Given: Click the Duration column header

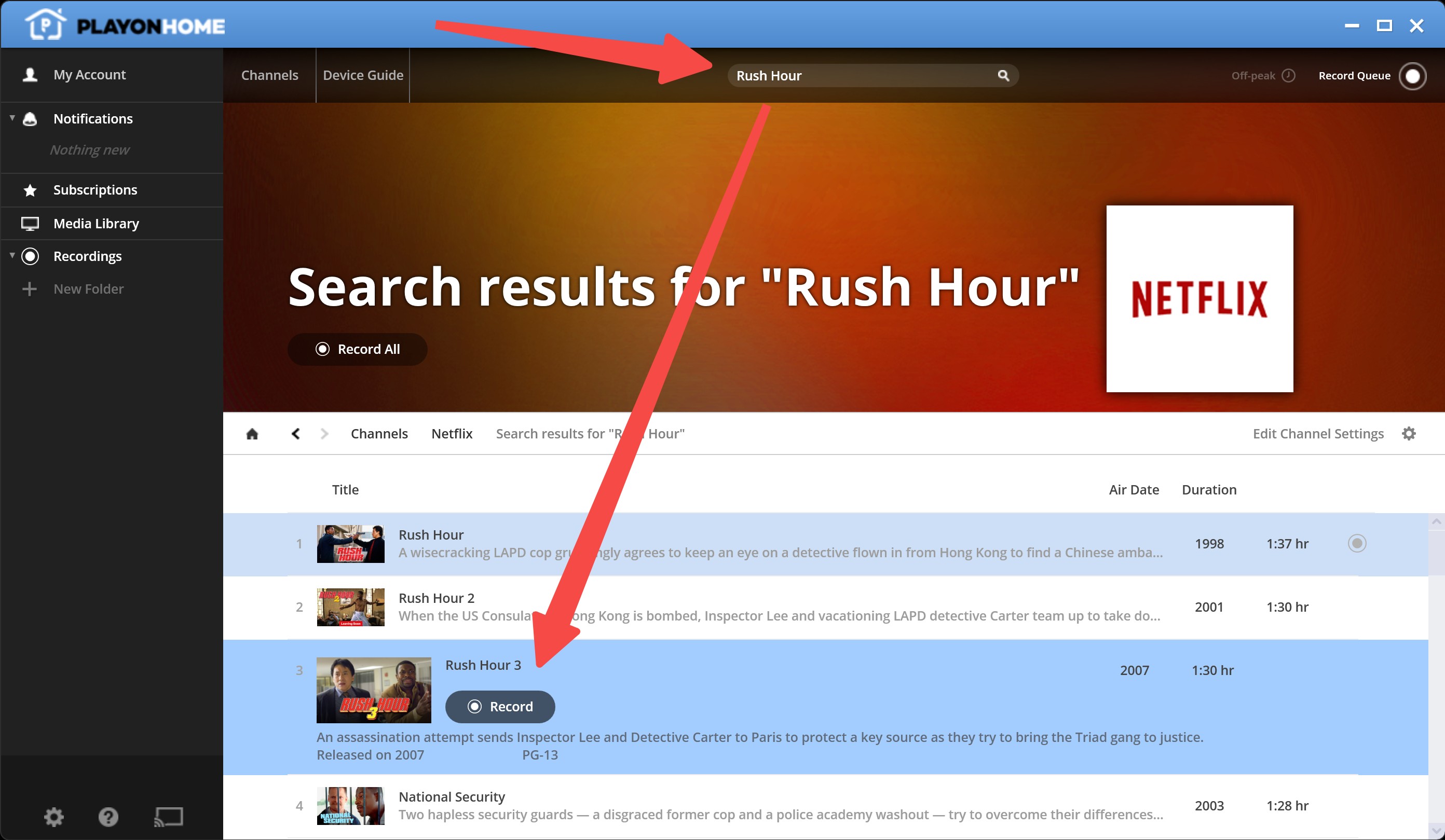Looking at the screenshot, I should (x=1209, y=490).
